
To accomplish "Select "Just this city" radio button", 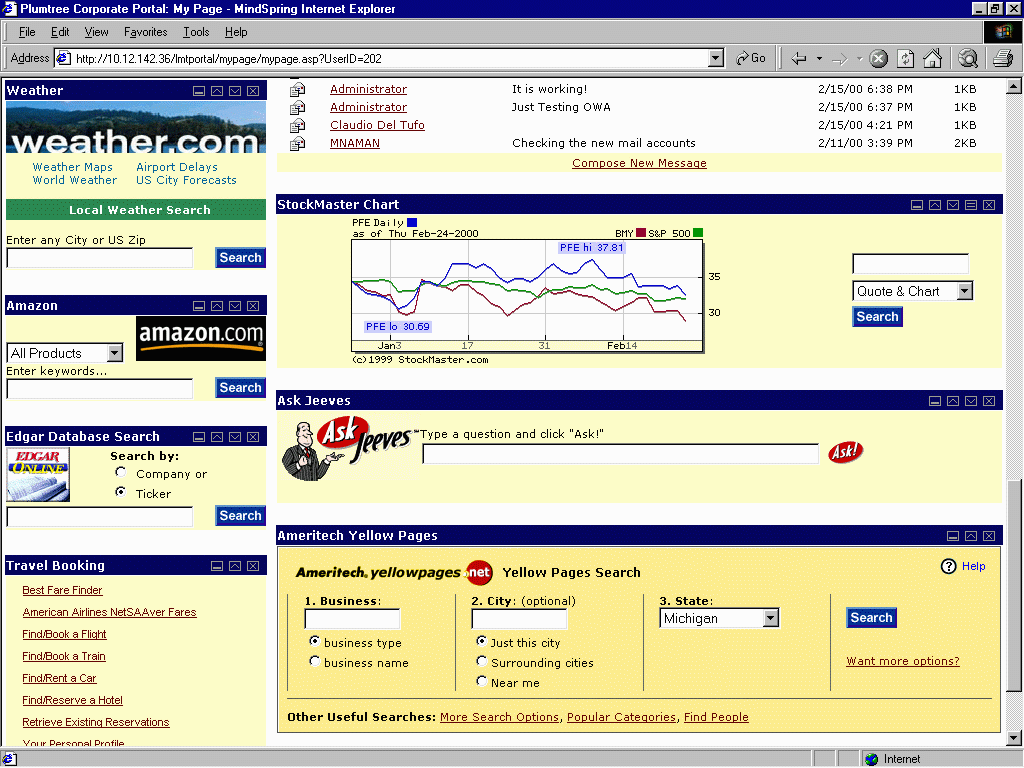I will coord(482,641).
